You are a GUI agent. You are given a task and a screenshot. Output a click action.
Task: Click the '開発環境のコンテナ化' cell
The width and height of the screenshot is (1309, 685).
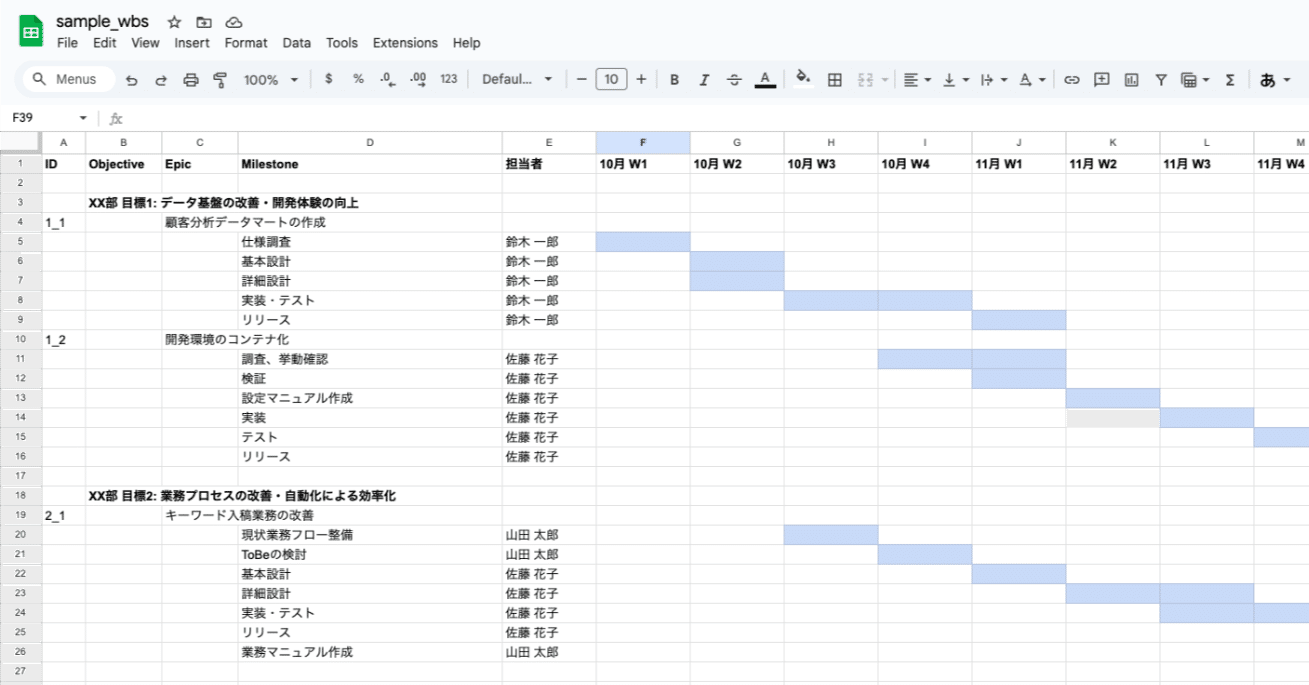[x=200, y=340]
